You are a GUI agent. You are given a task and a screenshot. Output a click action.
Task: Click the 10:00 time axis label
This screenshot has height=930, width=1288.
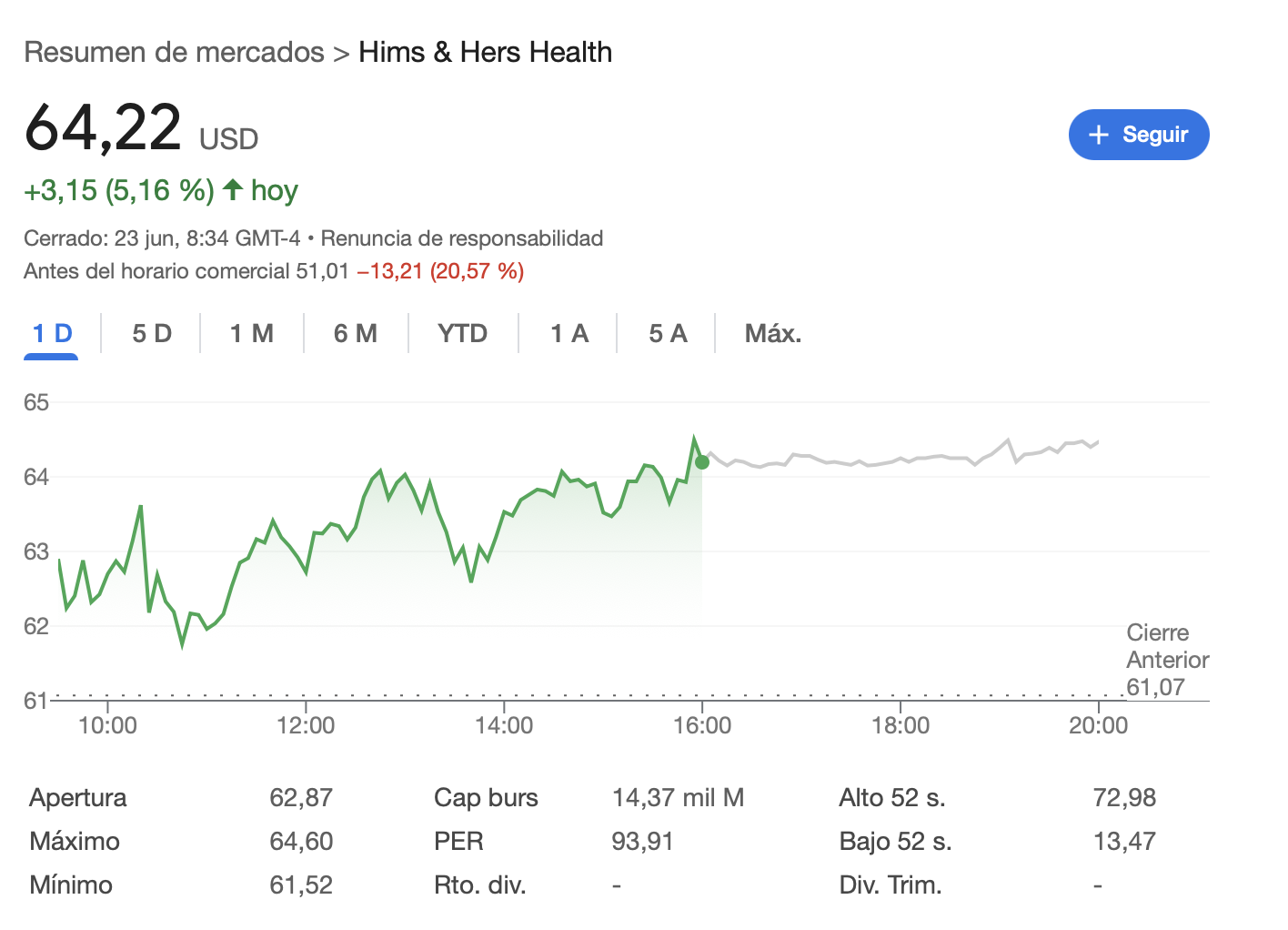tap(107, 725)
